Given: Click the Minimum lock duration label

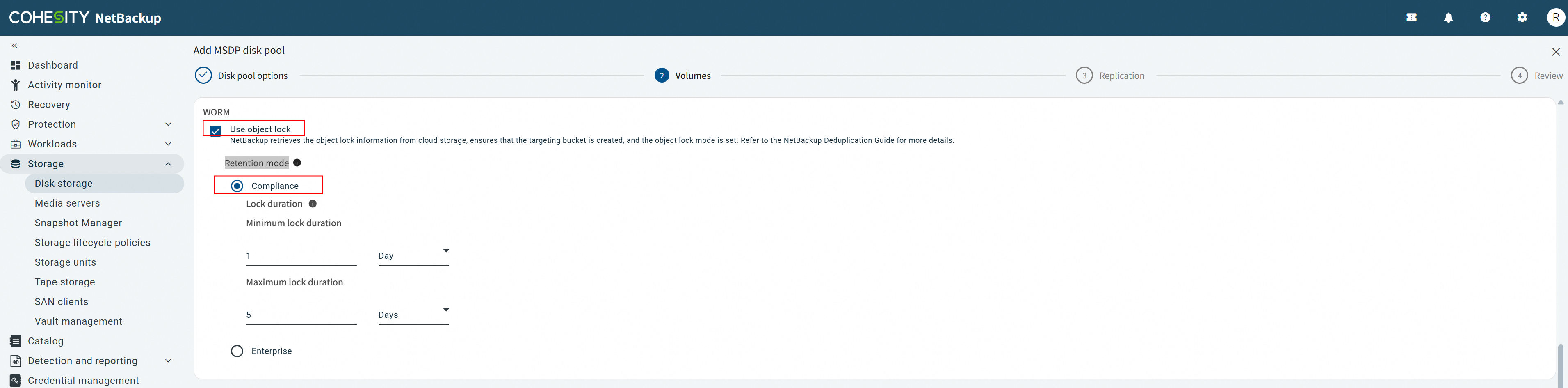Looking at the screenshot, I should tap(293, 223).
